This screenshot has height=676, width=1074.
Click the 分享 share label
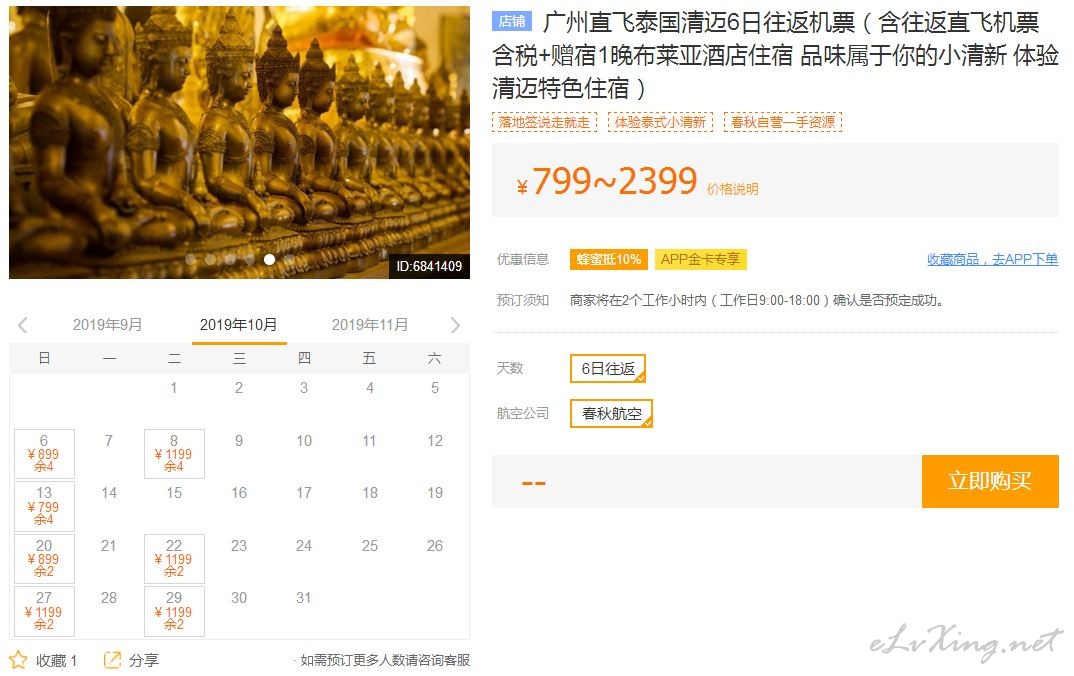[x=144, y=660]
